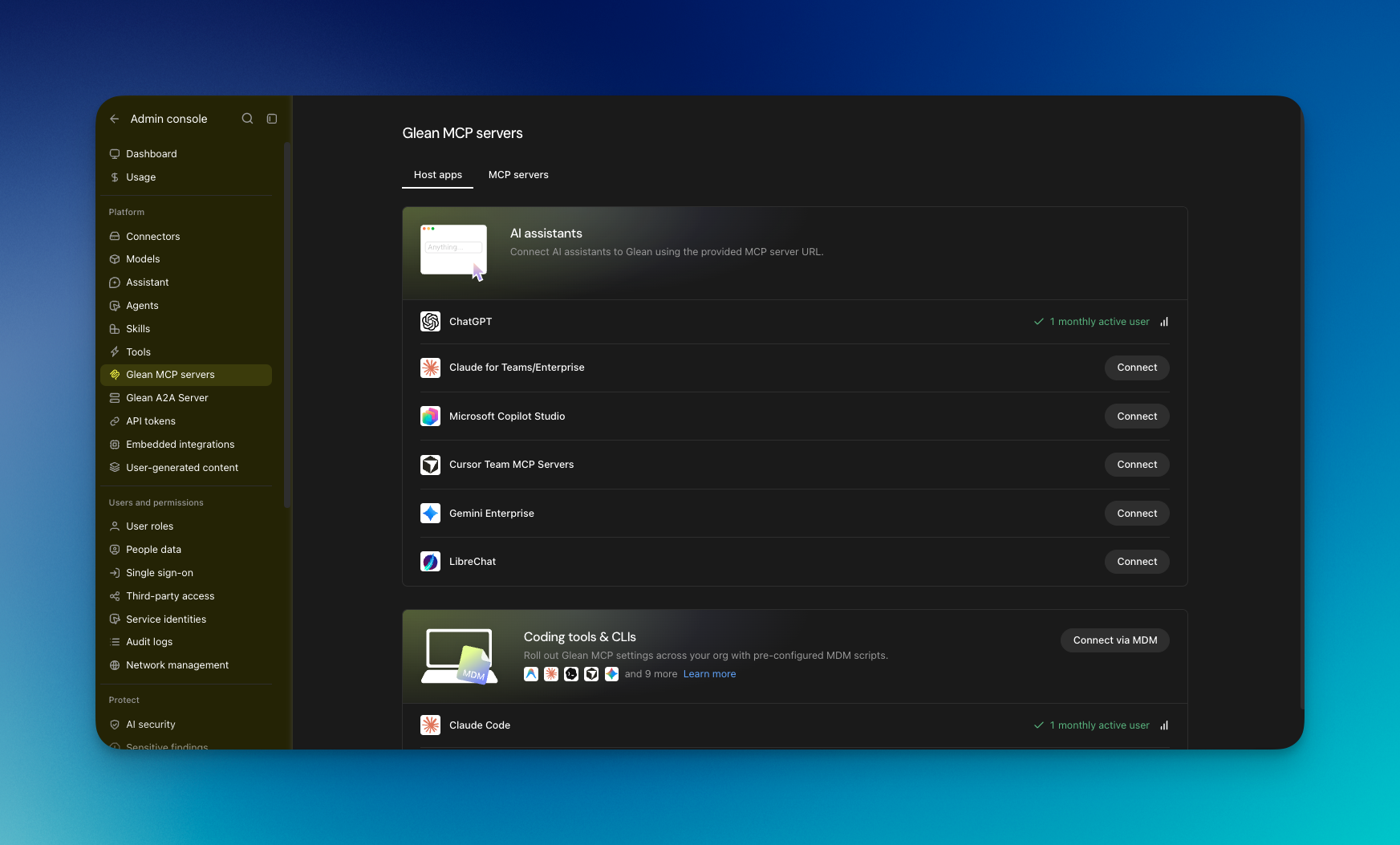Connect Microsoft Copilot Studio
Viewport: 1400px width, 845px height.
[1137, 416]
